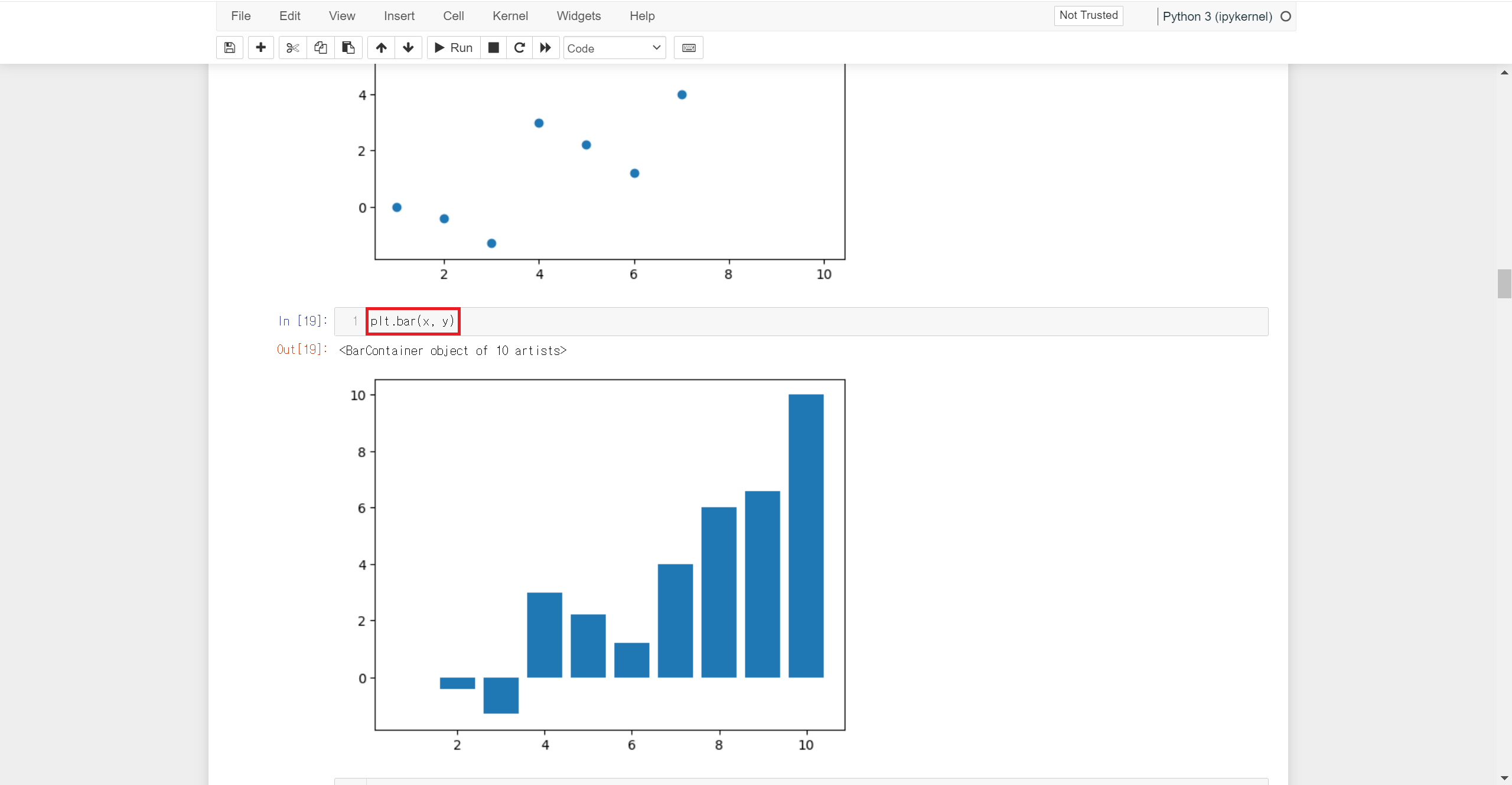Move selected cell down arrow
Screen dimensions: 1512x785
point(408,48)
